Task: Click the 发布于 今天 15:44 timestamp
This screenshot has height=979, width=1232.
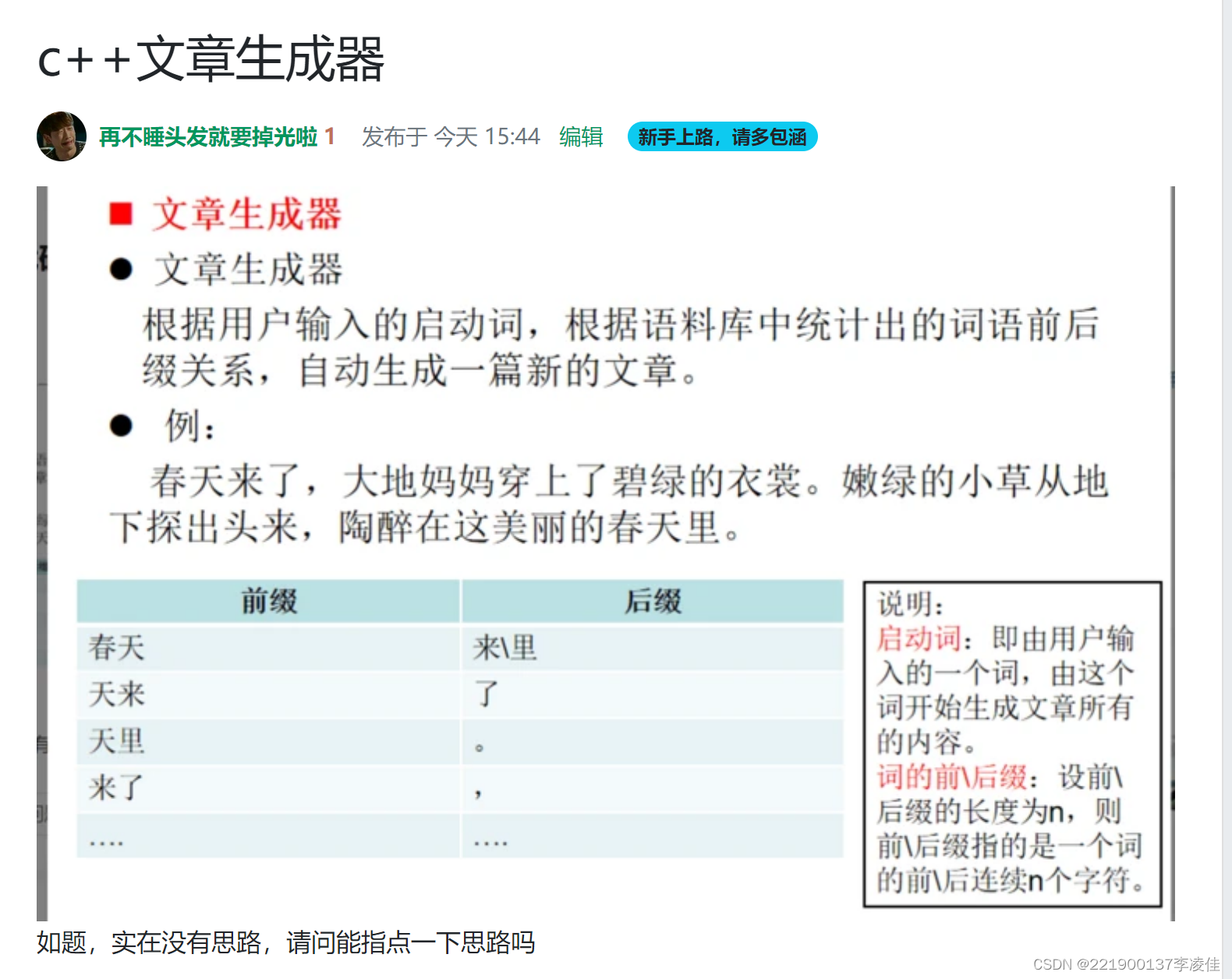Action: (451, 137)
